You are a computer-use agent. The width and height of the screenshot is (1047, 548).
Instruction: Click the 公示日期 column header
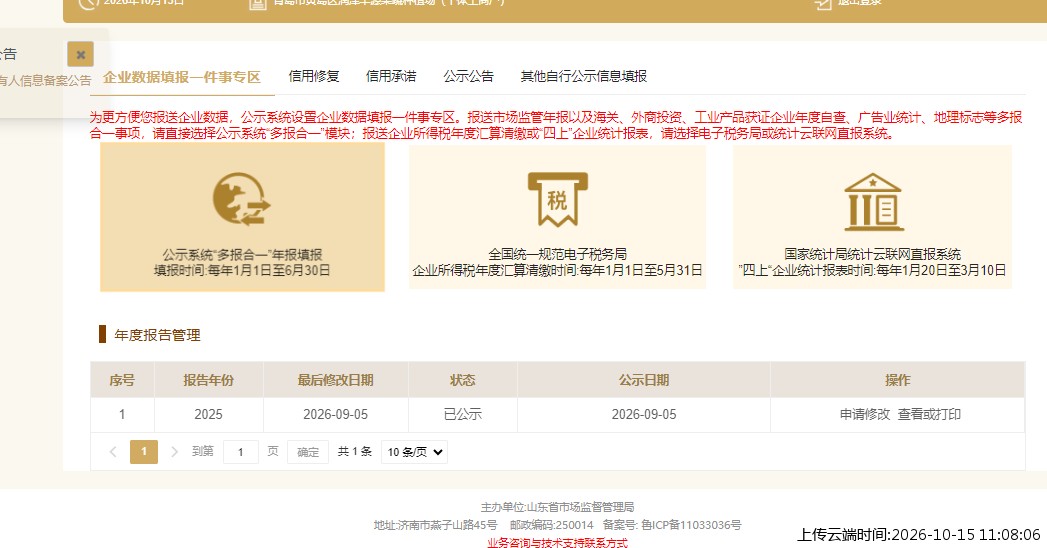644,380
